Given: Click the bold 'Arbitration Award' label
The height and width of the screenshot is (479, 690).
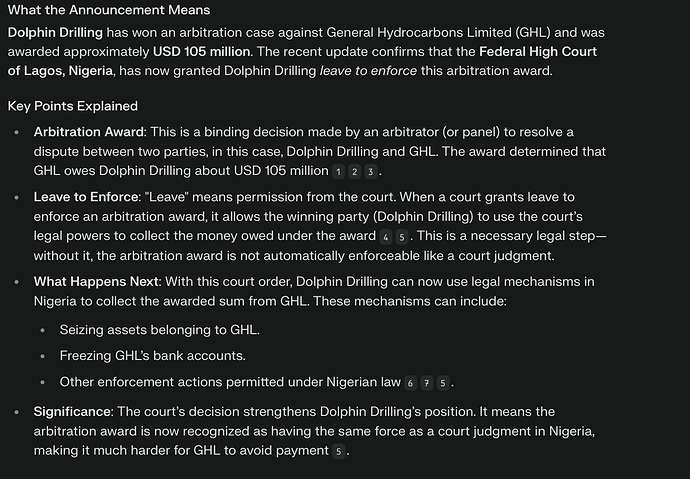Looking at the screenshot, I should click(88, 132).
